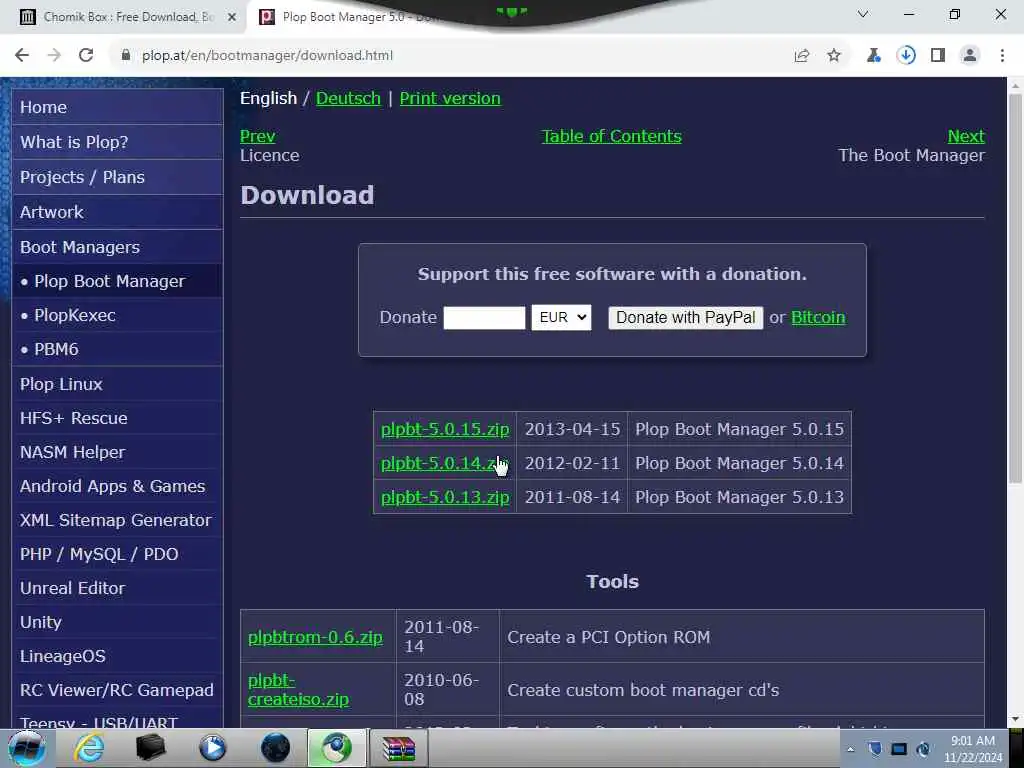Viewport: 1024px width, 768px height.
Task: Click the taskbar clock showing 9:01 AM
Action: (973, 748)
